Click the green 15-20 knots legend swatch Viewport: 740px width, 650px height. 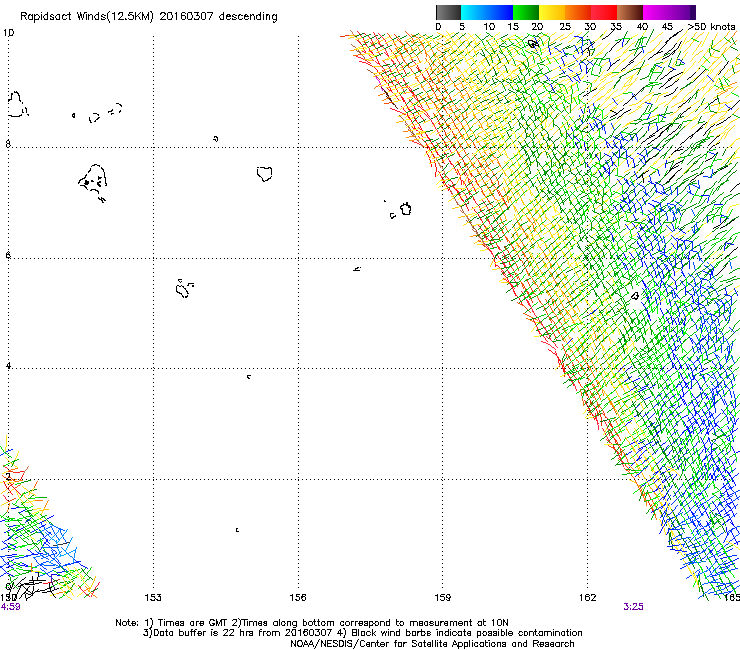tap(526, 12)
